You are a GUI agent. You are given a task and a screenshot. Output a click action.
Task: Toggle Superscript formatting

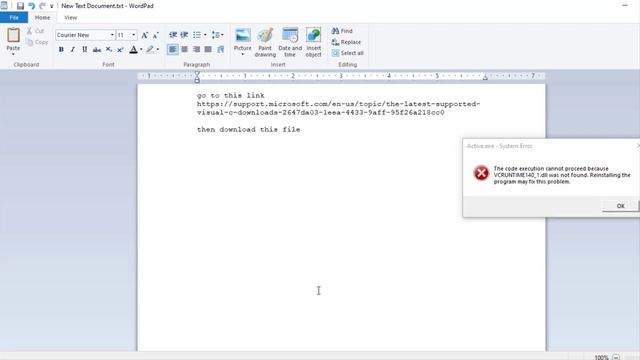[120, 49]
